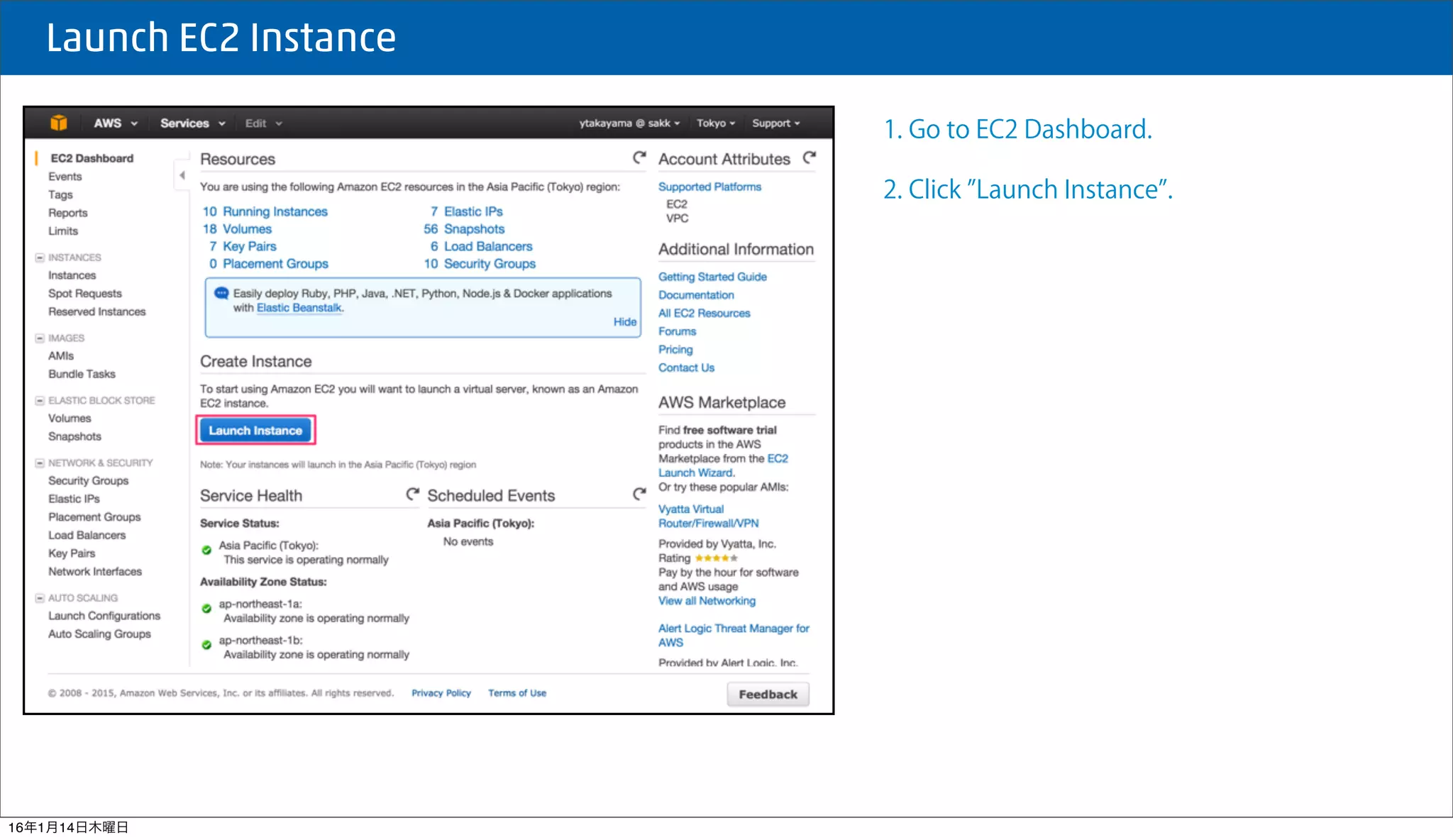Open Limits in the sidebar

(x=63, y=231)
